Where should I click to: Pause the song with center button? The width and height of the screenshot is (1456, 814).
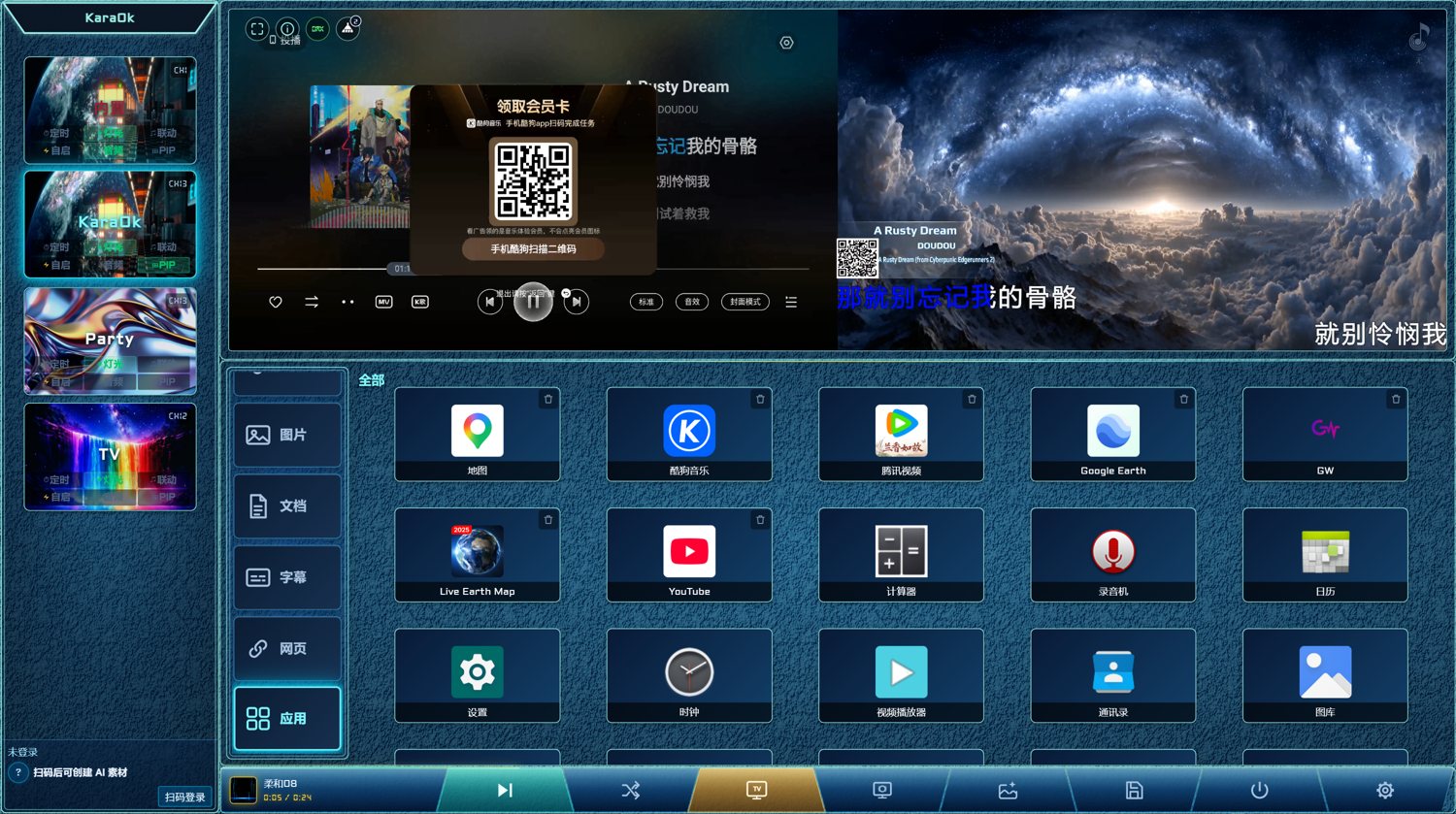(x=533, y=302)
